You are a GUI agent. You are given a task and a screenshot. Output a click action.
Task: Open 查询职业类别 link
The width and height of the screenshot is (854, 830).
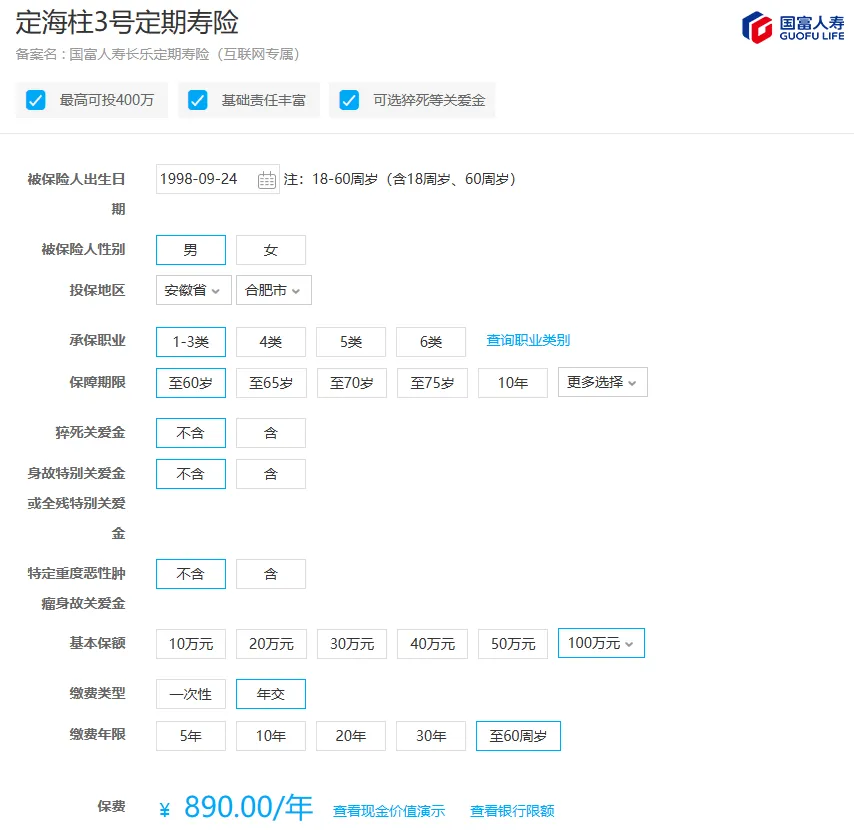coord(528,340)
